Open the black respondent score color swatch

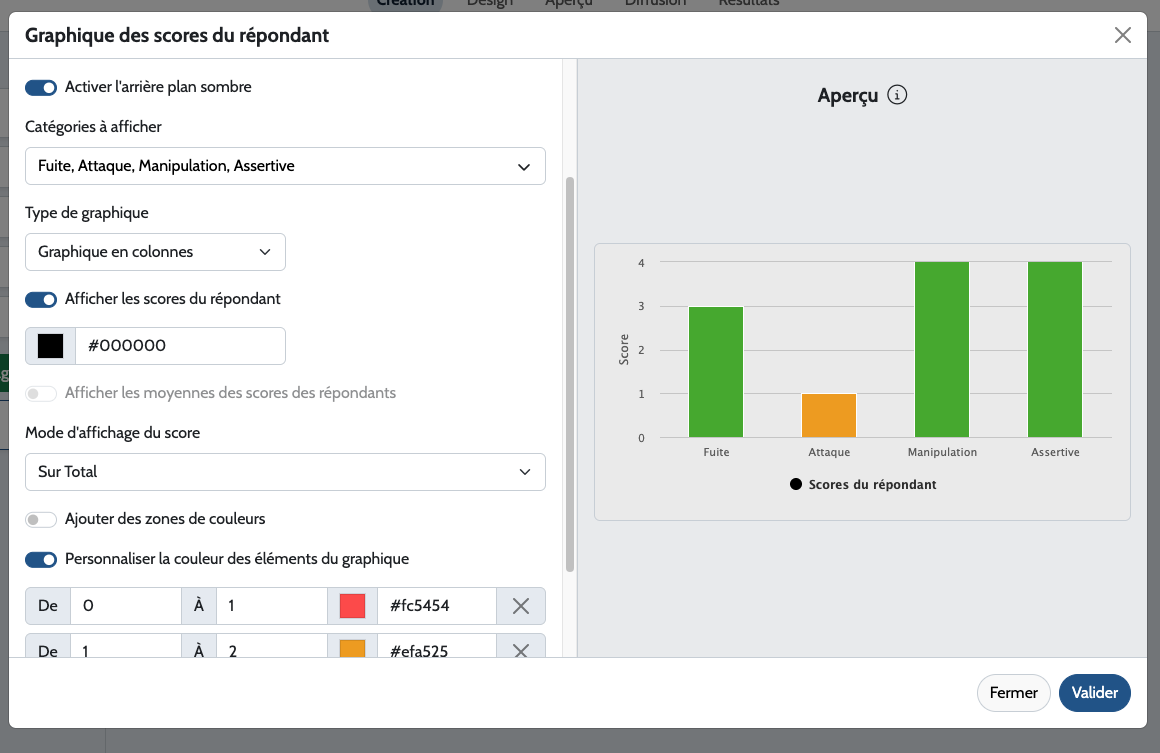tap(50, 346)
